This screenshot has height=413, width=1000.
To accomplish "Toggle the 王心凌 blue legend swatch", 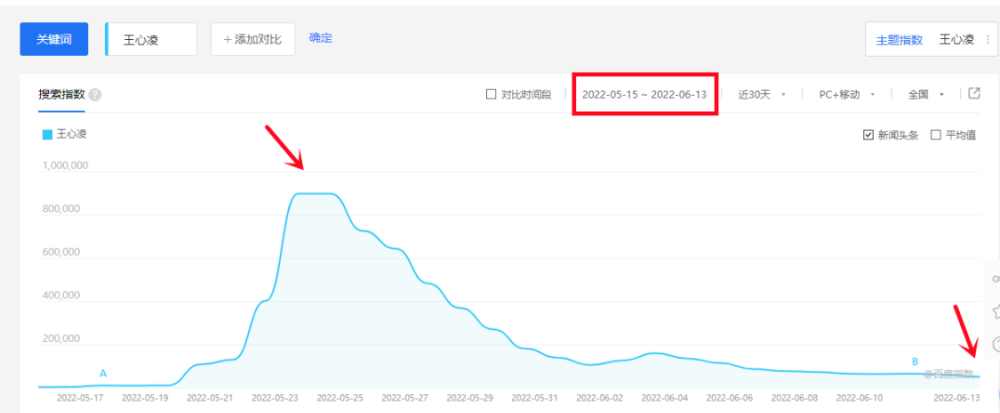I will point(47,134).
